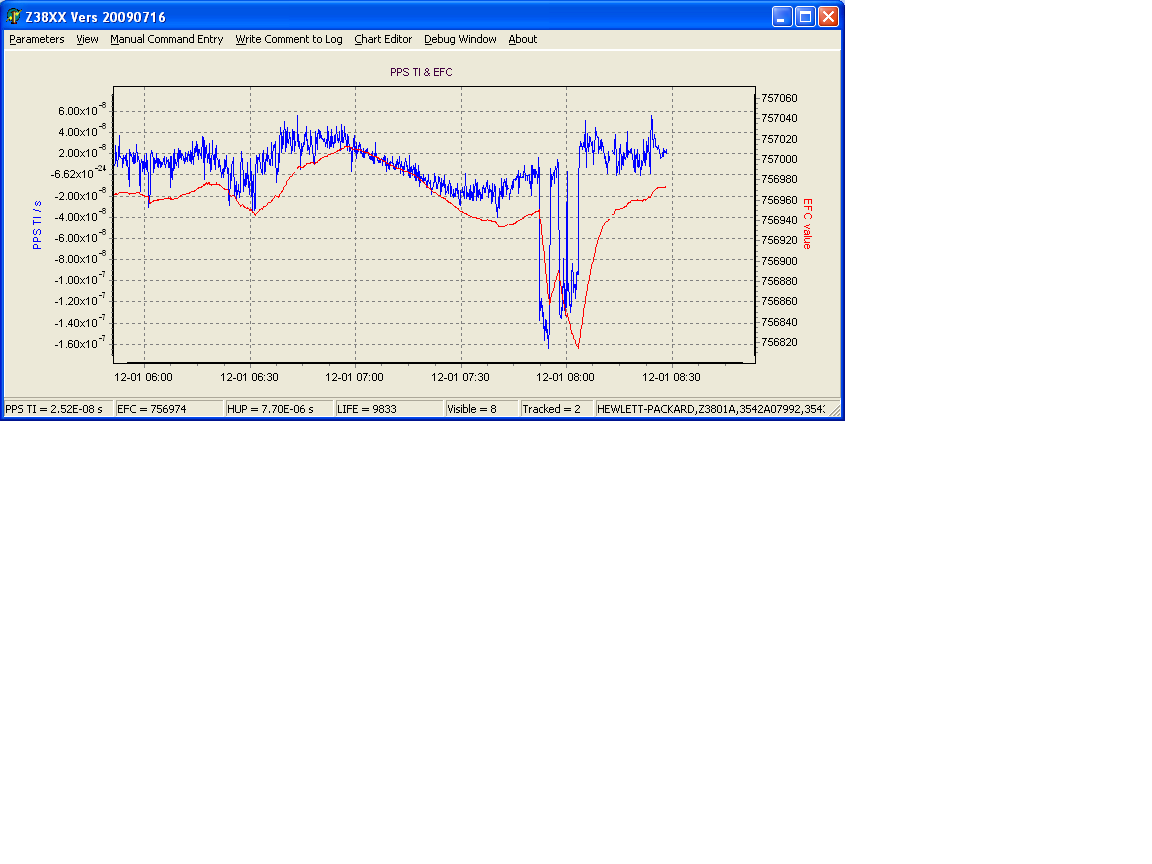Click the 12-01 06:00 time axis label
The height and width of the screenshot is (864, 1152).
point(143,377)
